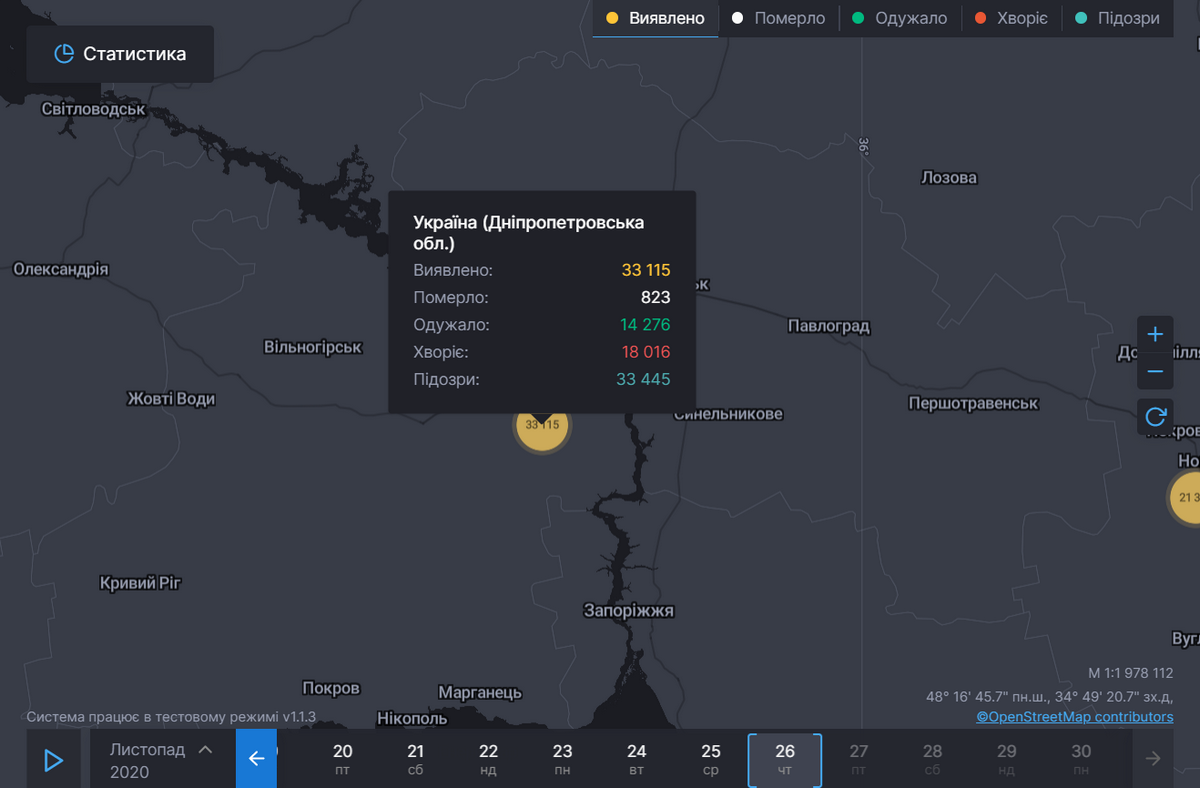This screenshot has height=788, width=1200.
Task: Select the Хворіє category filter
Action: tap(1010, 19)
